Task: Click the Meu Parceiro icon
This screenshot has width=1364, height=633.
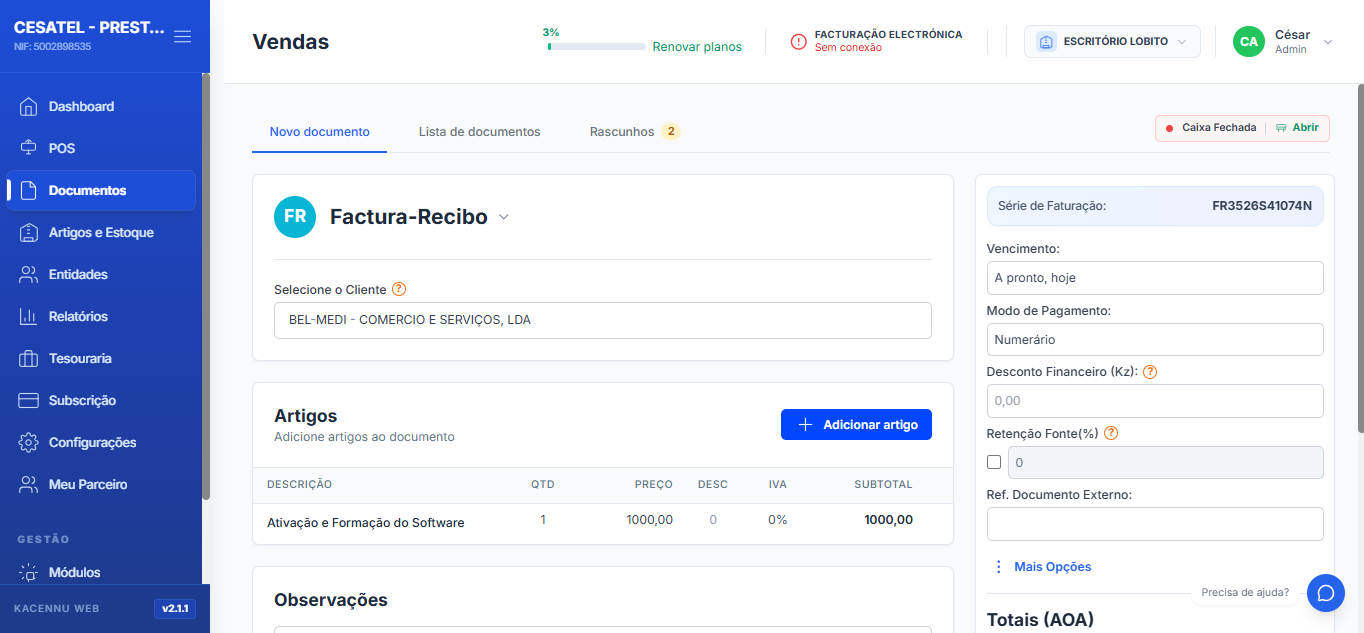Action: 29,484
